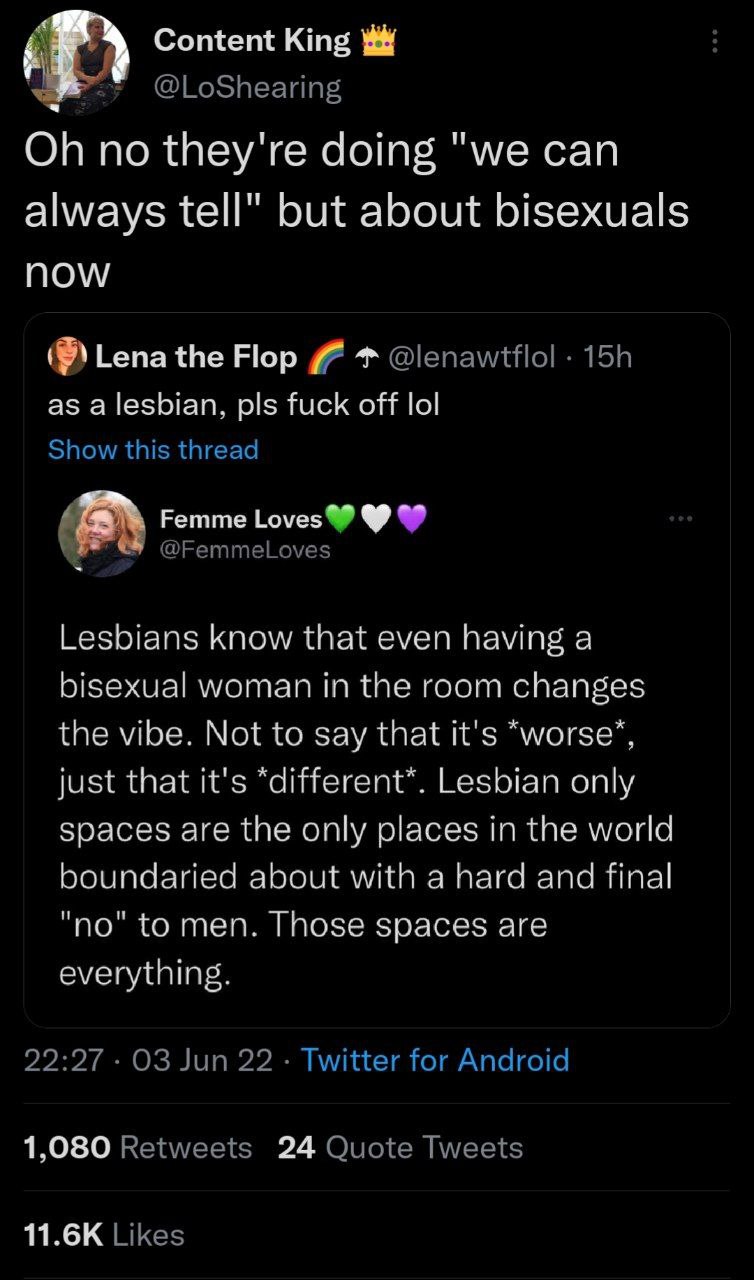754x1280 pixels.
Task: Click the @FemmeLoves handle
Action: pos(245,549)
